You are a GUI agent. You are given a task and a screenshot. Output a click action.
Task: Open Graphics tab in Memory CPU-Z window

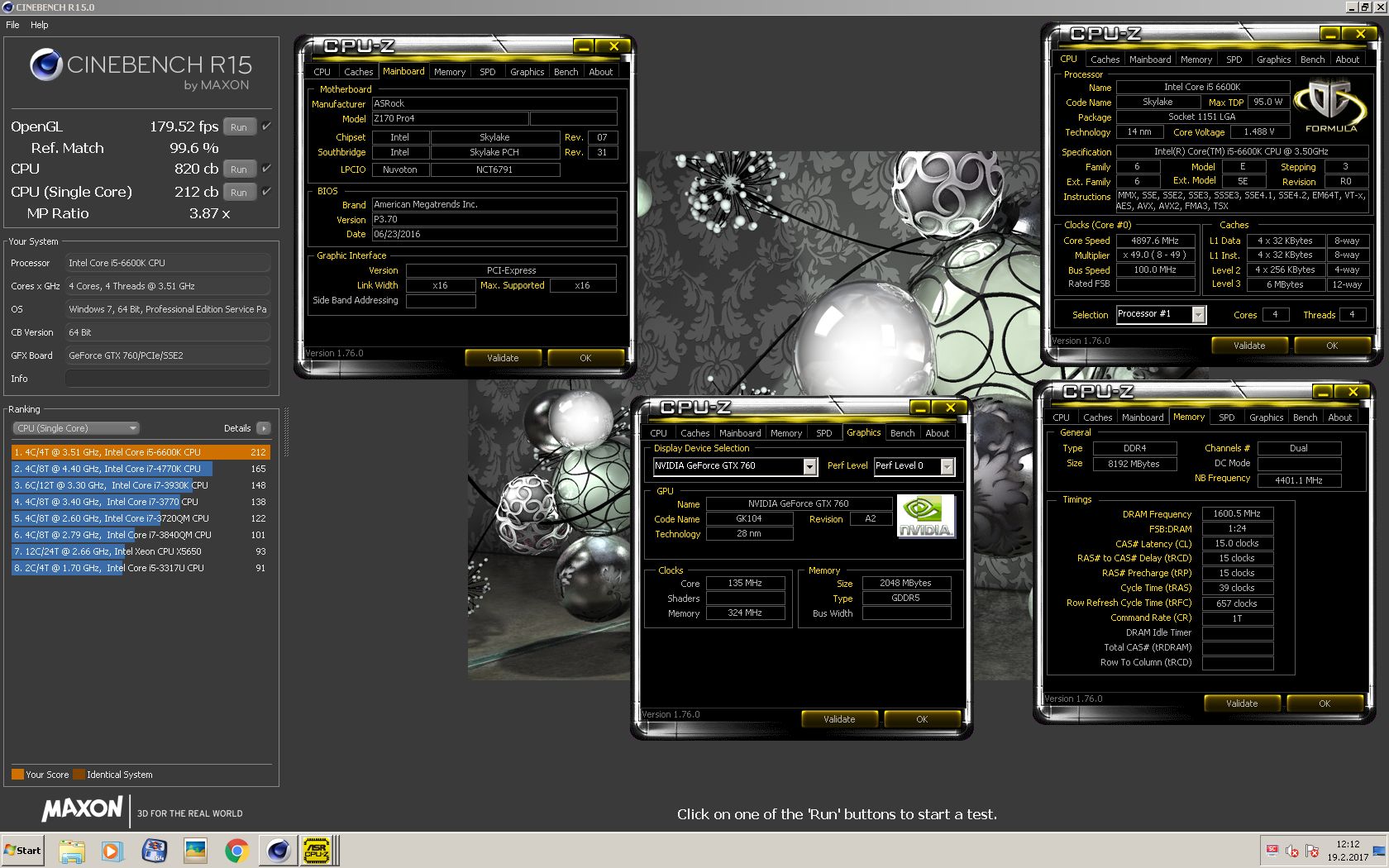pyautogui.click(x=1267, y=417)
